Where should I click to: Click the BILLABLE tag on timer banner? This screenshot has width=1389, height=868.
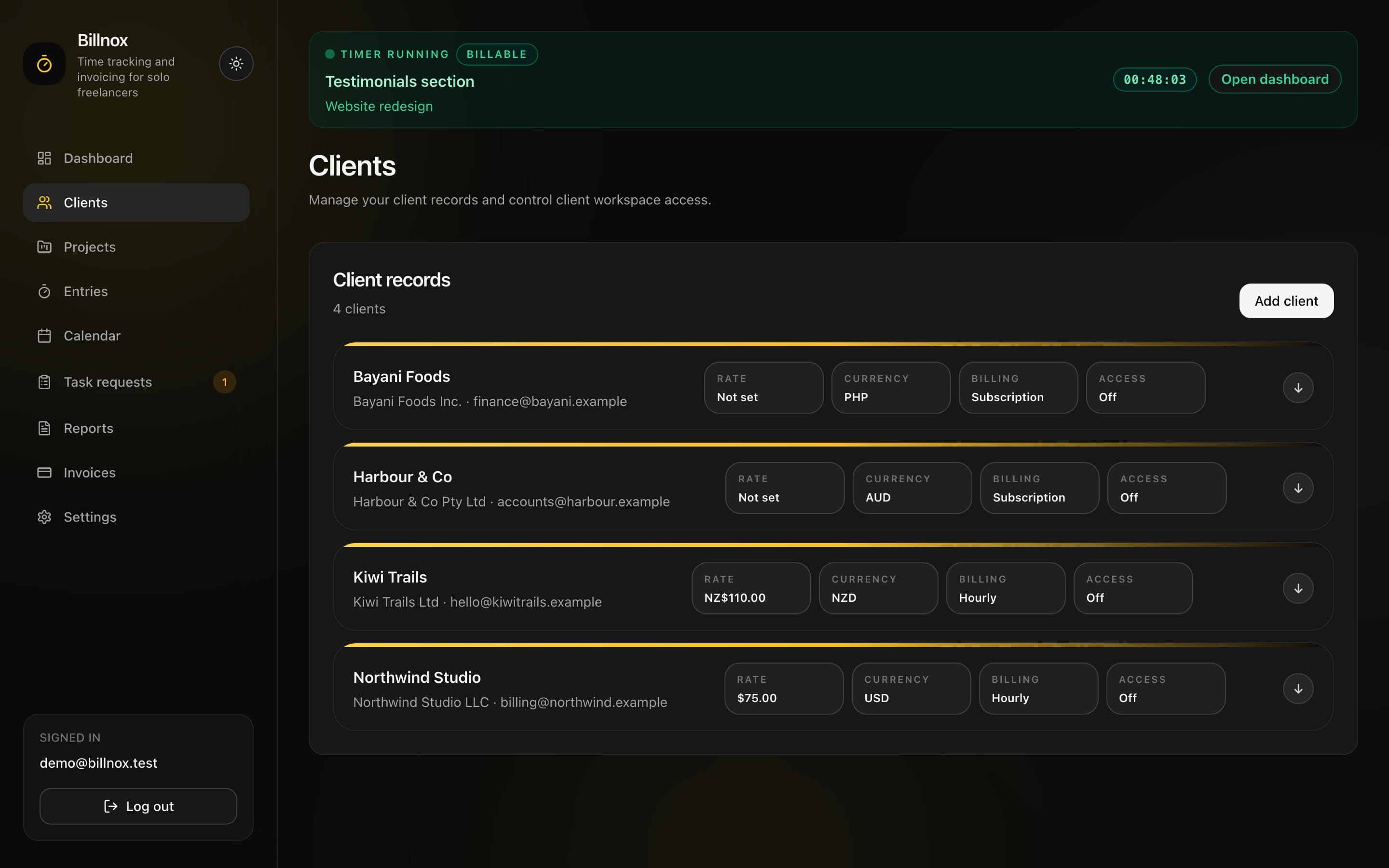(496, 54)
